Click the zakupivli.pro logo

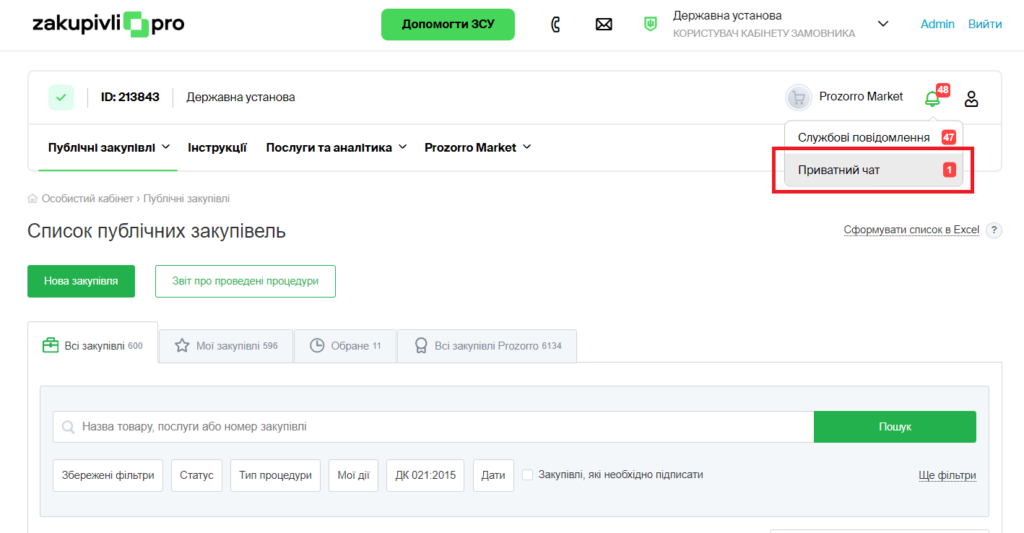click(x=108, y=24)
